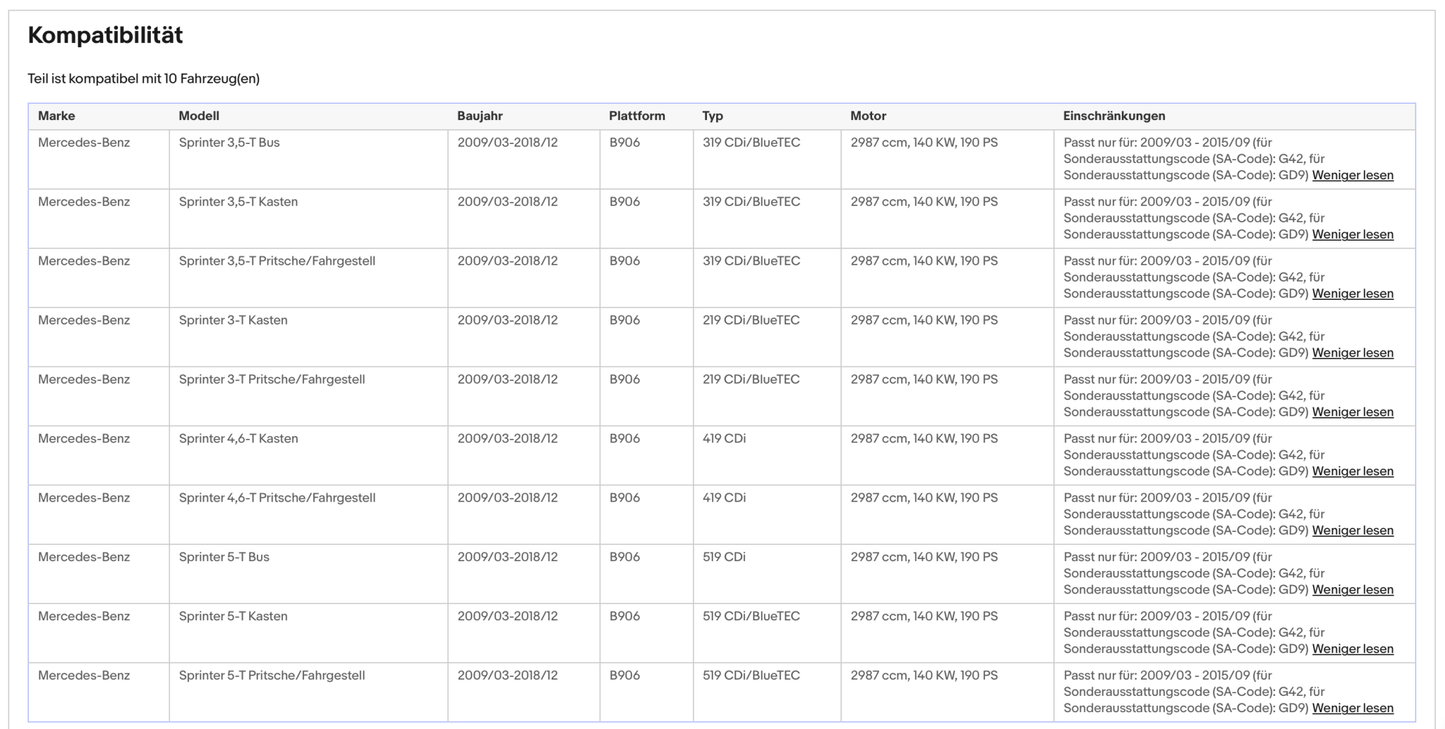Screen dimensions: 1445x729
Task: Select the 'Sprinter 5-T Bus' model cell
Action: click(224, 557)
